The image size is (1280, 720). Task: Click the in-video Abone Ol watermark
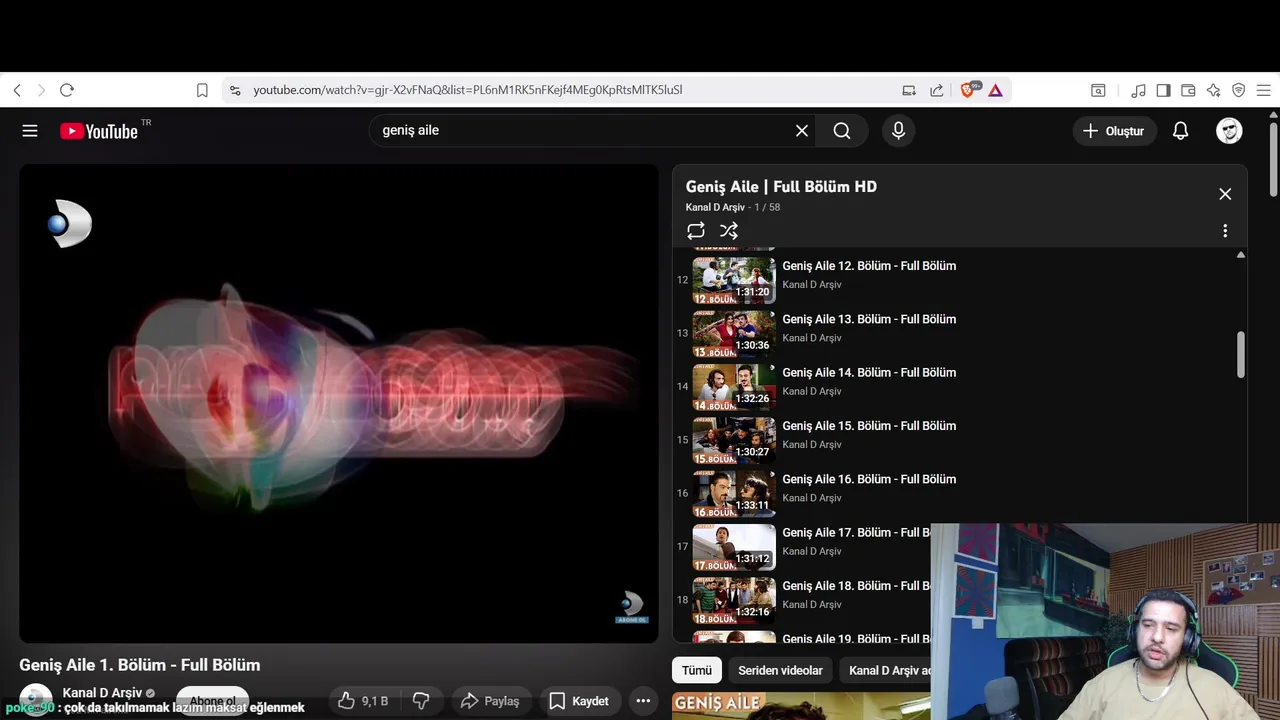(631, 607)
